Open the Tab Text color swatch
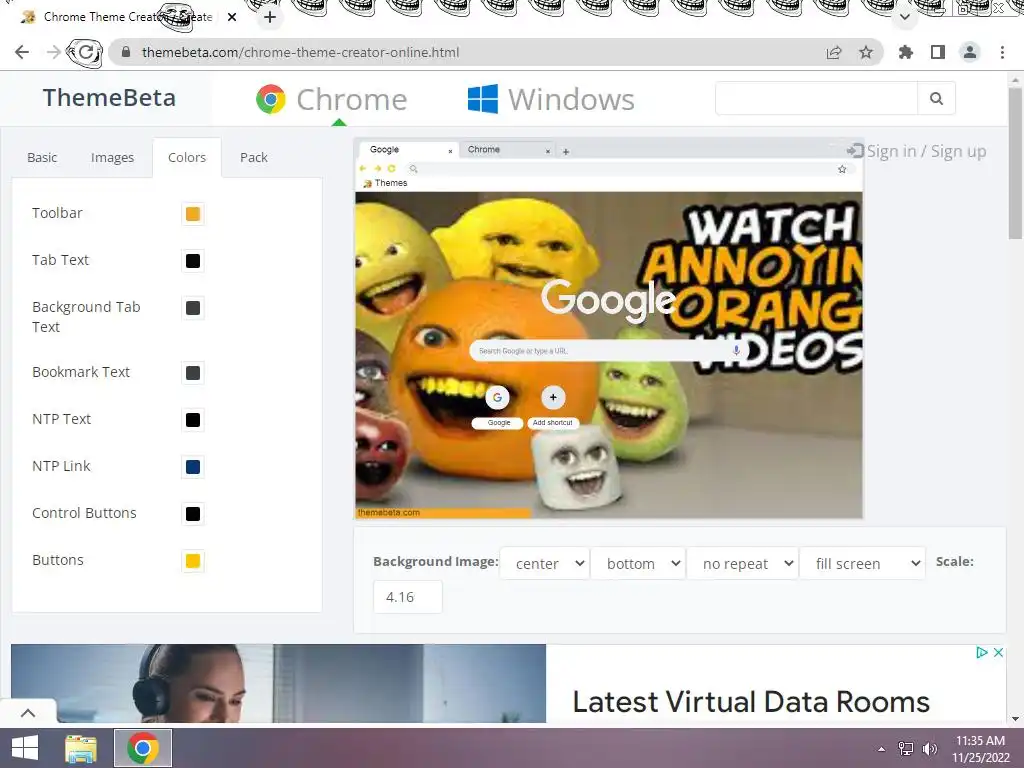The height and width of the screenshot is (768, 1024). point(193,261)
